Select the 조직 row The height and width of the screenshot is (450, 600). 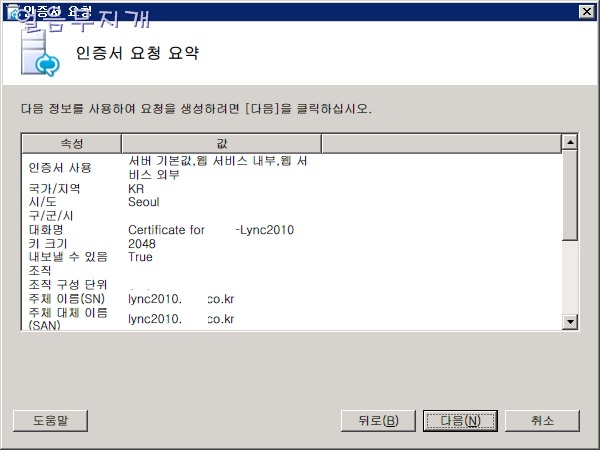tap(292, 271)
